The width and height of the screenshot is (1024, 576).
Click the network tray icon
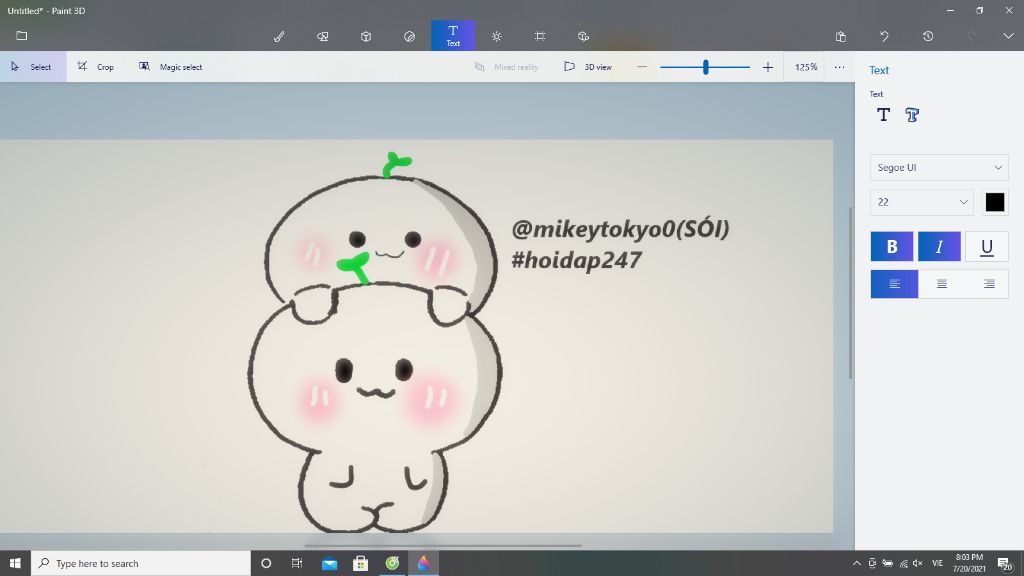click(904, 563)
